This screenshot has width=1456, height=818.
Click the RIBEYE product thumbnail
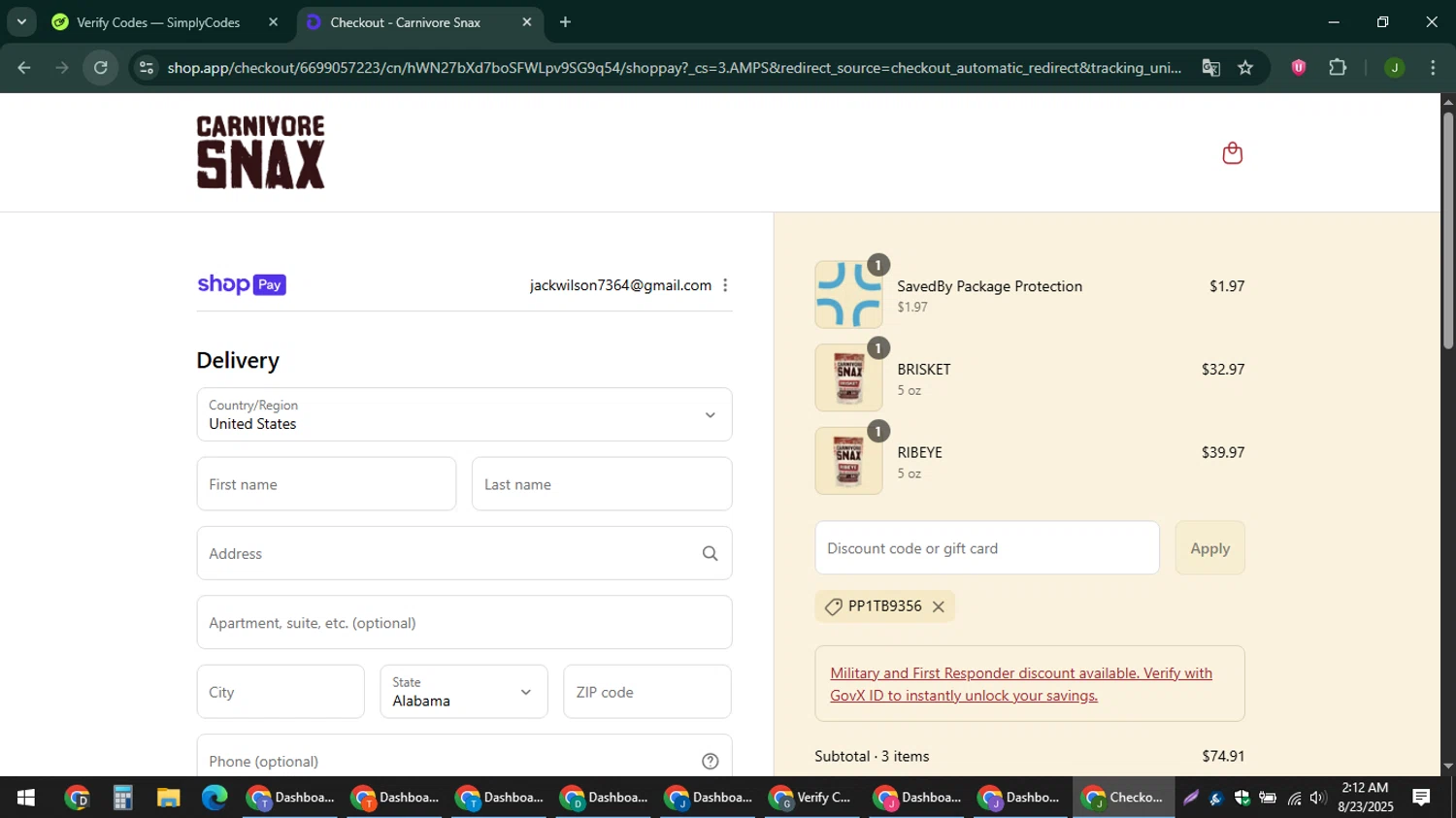(x=848, y=461)
